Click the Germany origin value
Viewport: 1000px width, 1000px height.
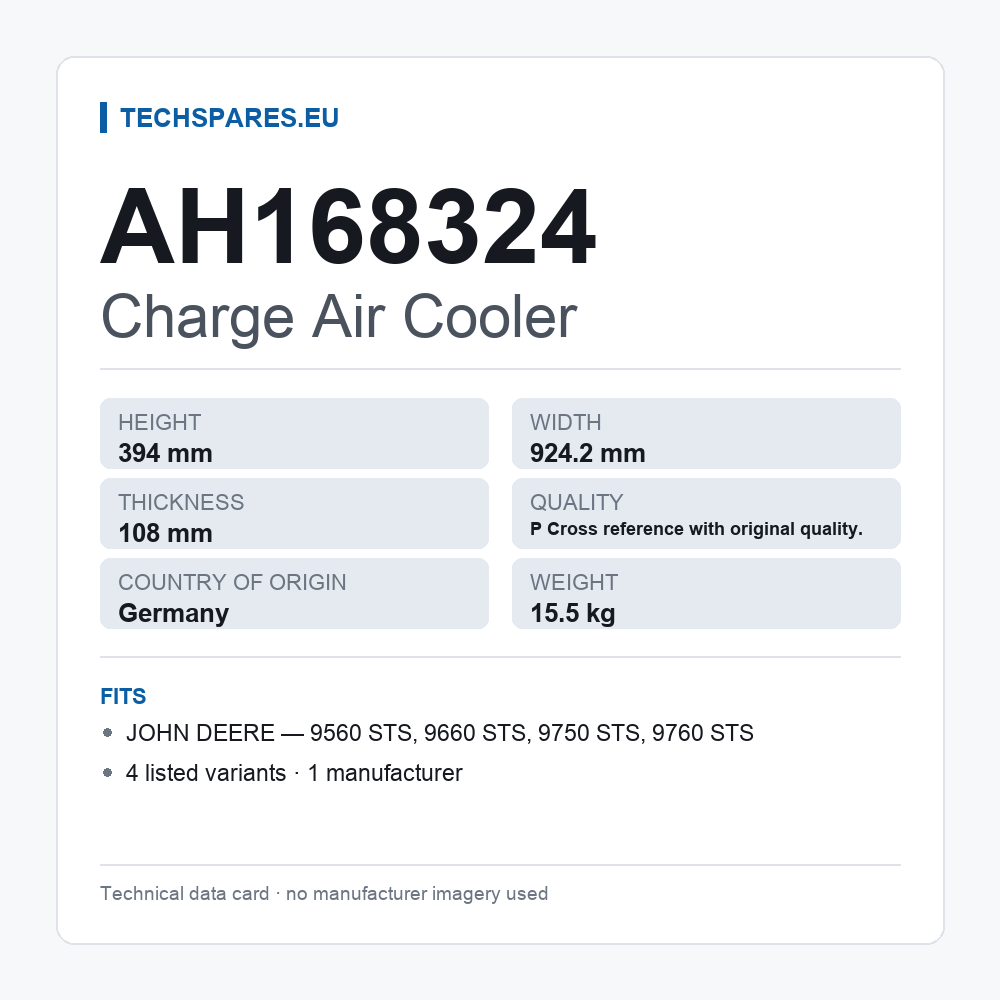point(173,614)
